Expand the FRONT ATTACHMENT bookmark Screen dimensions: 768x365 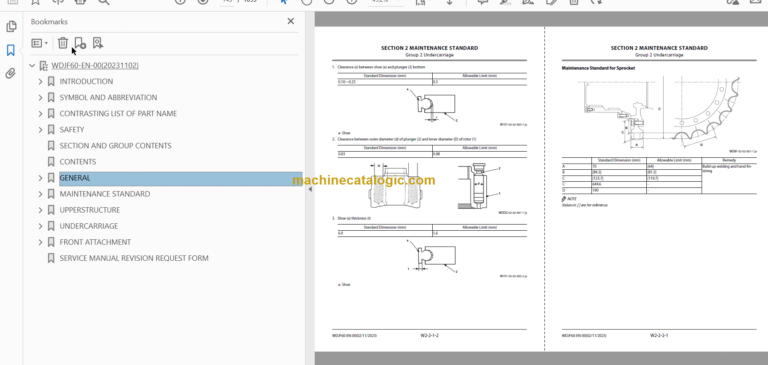click(40, 243)
